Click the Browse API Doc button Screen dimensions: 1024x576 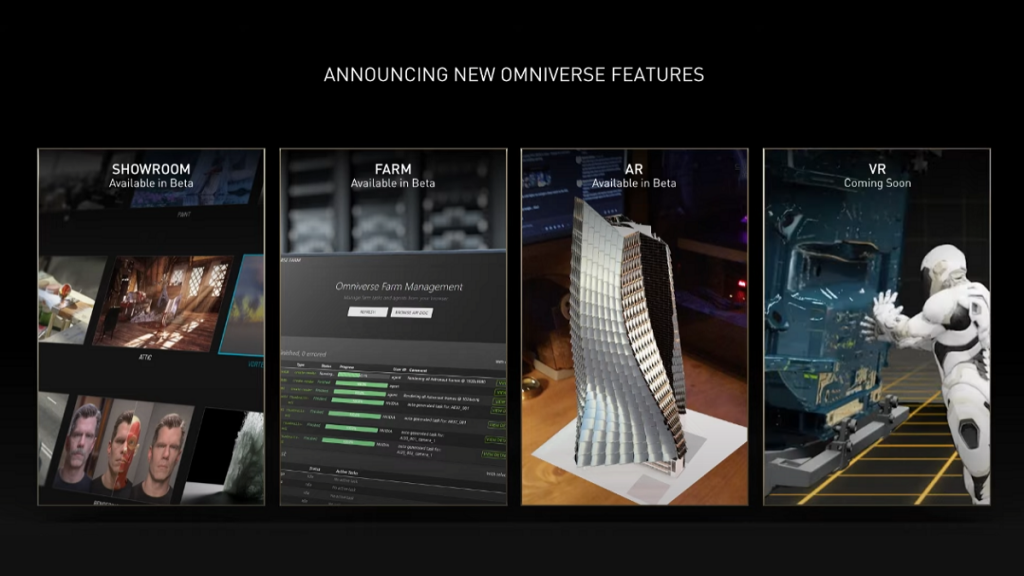coord(411,313)
